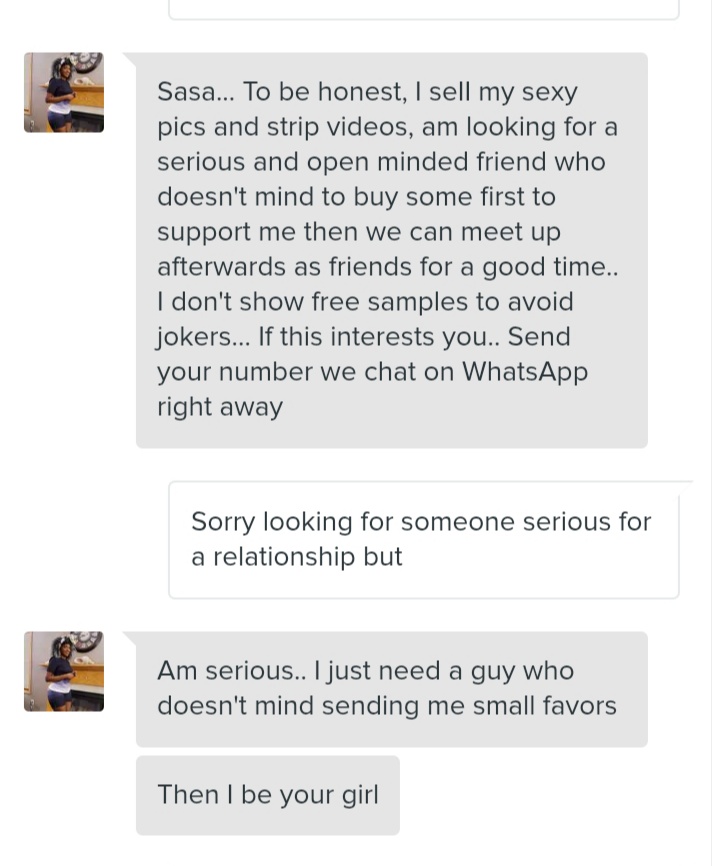
Task: Click the "pics and strip videos" line
Action: point(385,127)
